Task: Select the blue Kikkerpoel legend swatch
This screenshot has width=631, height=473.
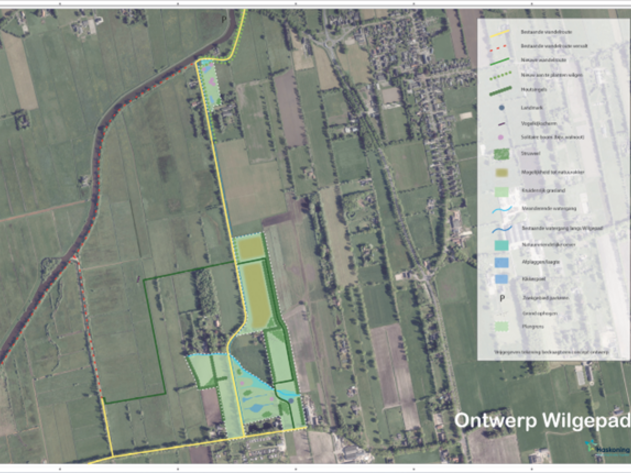Action: click(x=501, y=279)
